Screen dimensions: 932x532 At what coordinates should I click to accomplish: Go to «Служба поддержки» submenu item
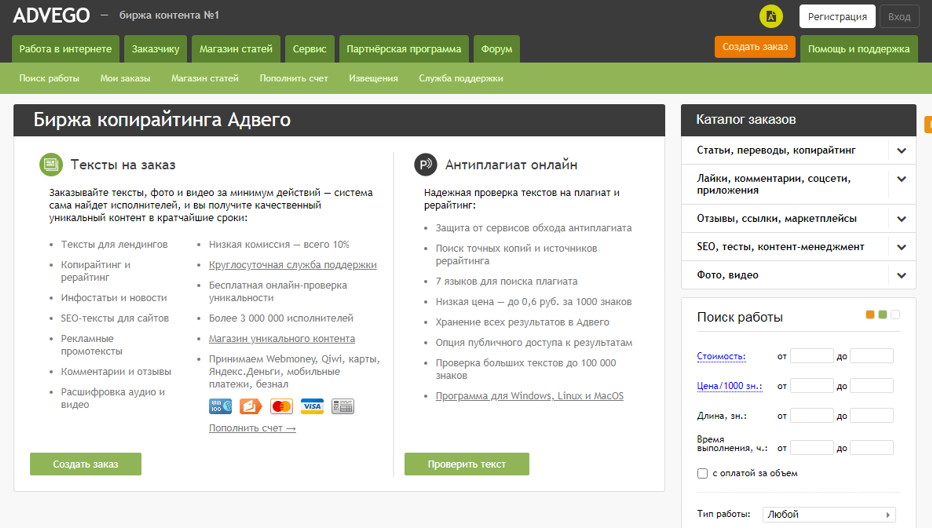pyautogui.click(x=461, y=78)
